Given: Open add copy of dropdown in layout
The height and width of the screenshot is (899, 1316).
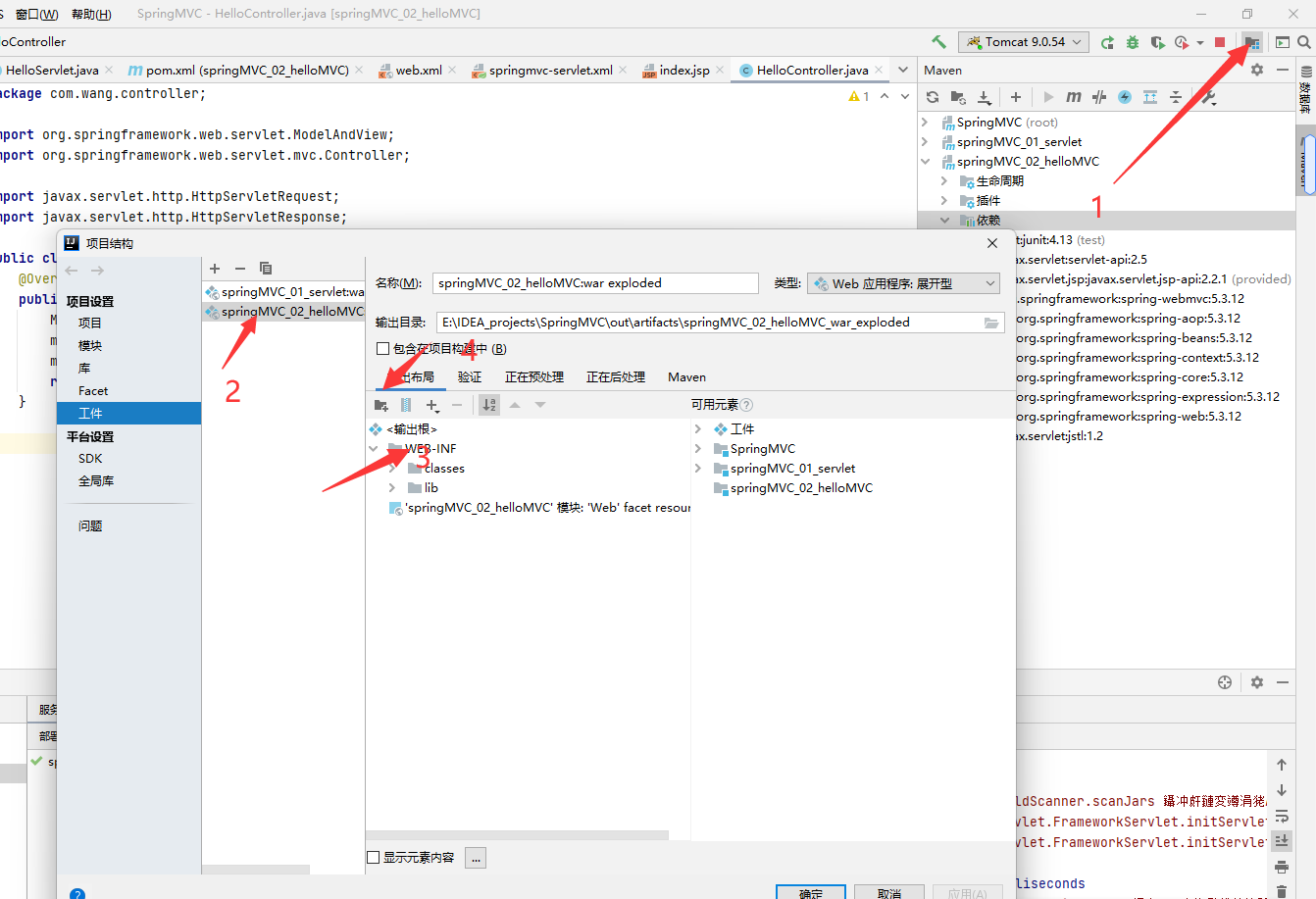Looking at the screenshot, I should coord(432,405).
